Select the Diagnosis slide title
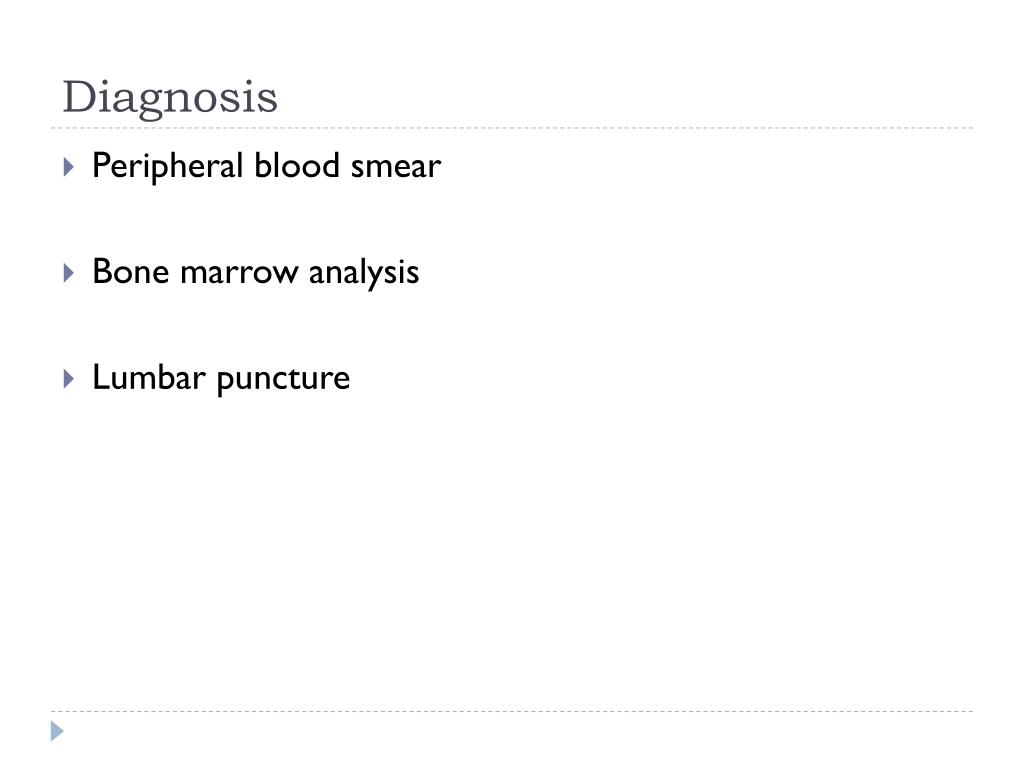 click(170, 97)
